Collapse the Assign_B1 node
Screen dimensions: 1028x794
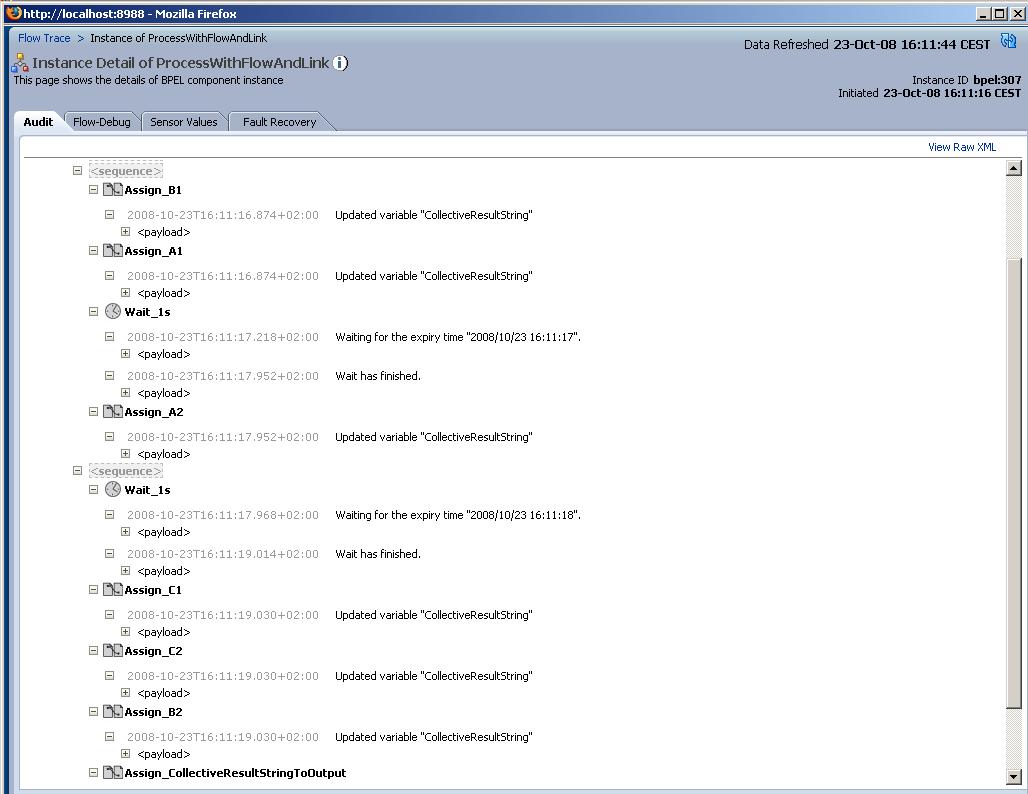pos(93,189)
